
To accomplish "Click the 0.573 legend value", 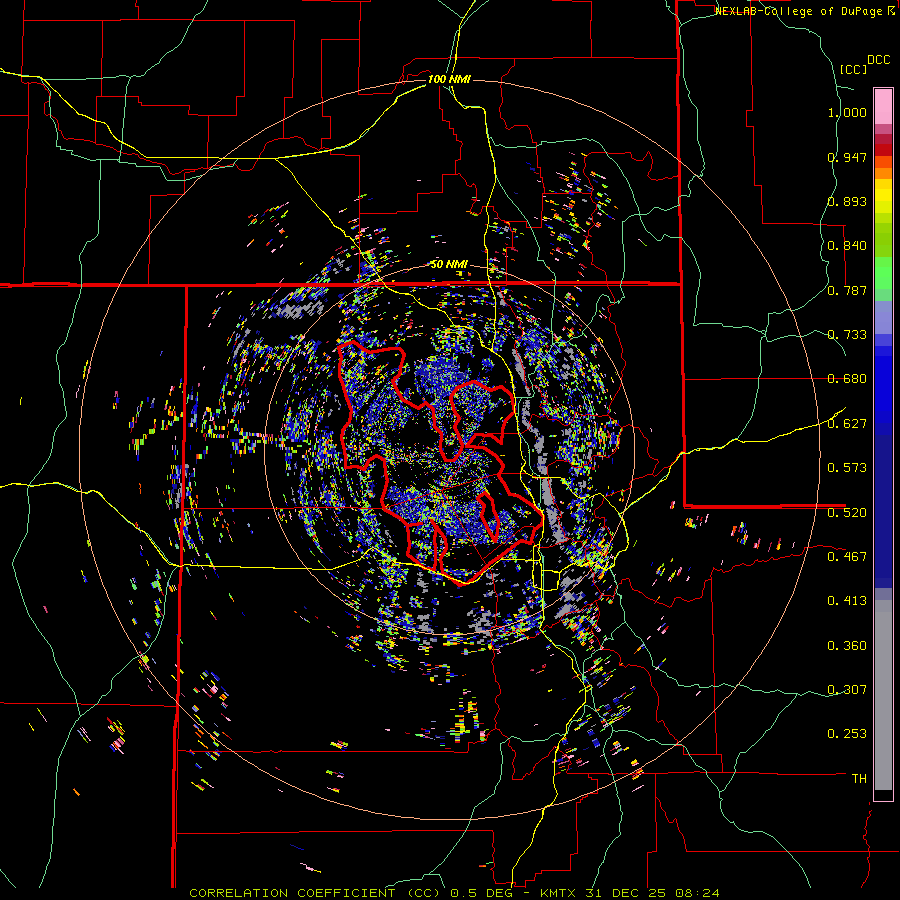I will tap(847, 468).
